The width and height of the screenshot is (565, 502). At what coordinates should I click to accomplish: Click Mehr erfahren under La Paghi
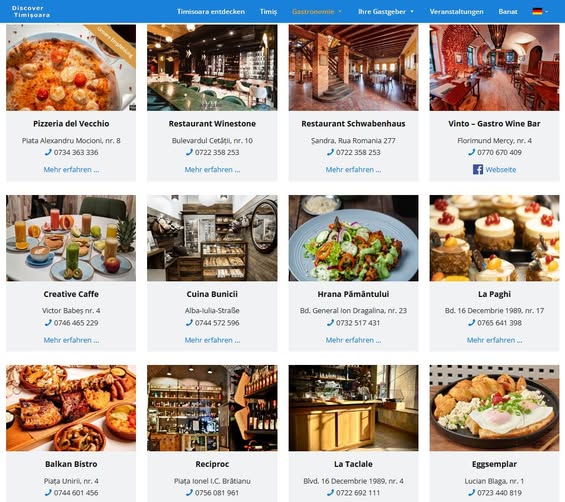click(494, 340)
